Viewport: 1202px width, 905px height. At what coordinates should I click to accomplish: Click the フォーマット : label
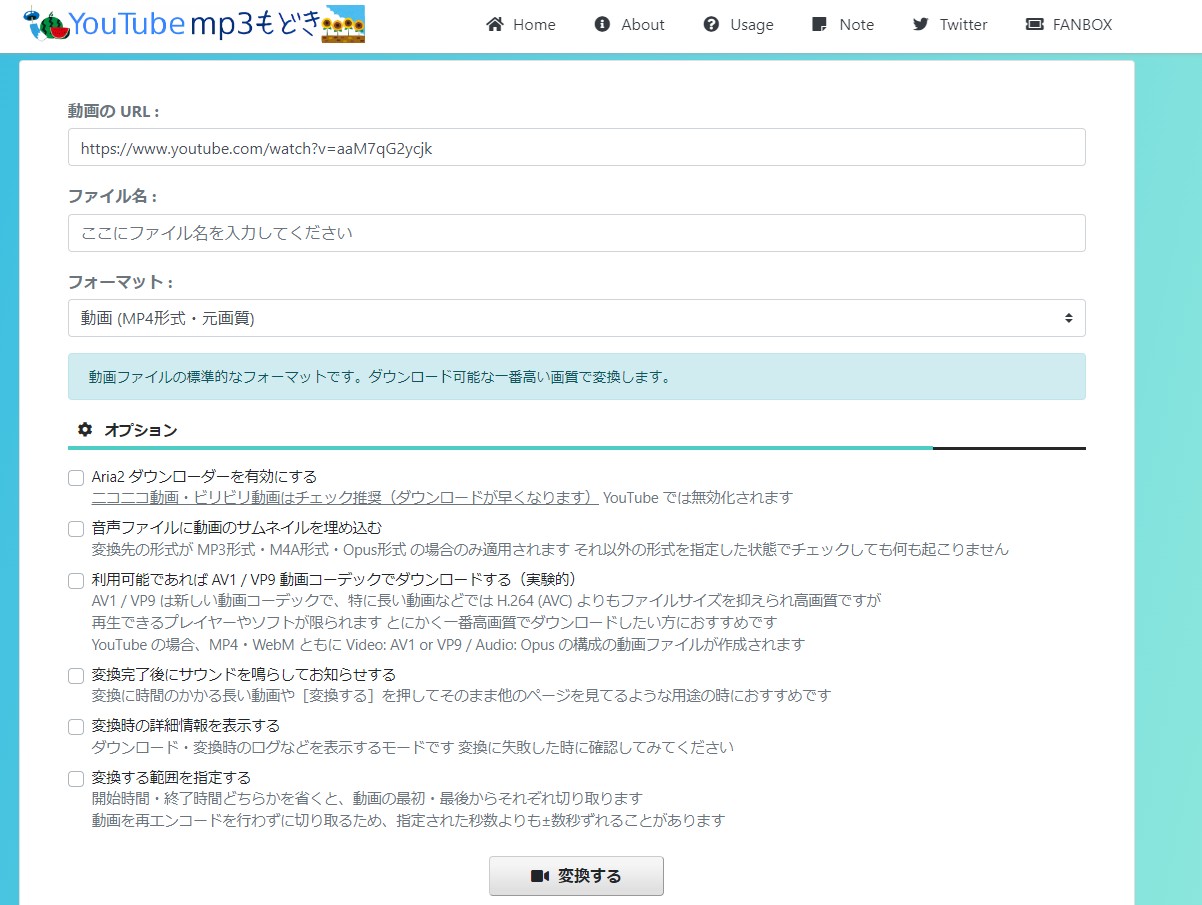click(x=120, y=282)
